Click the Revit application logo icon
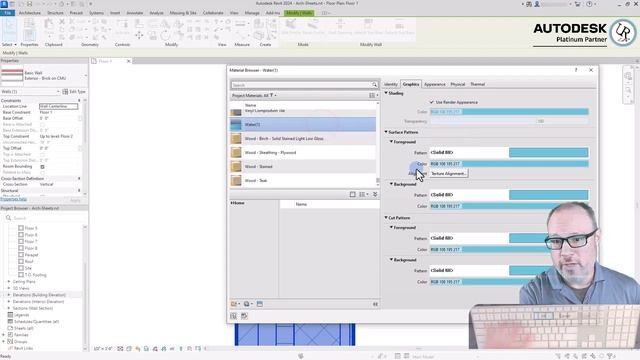Screen dimensions: 640x360 [4, 4]
